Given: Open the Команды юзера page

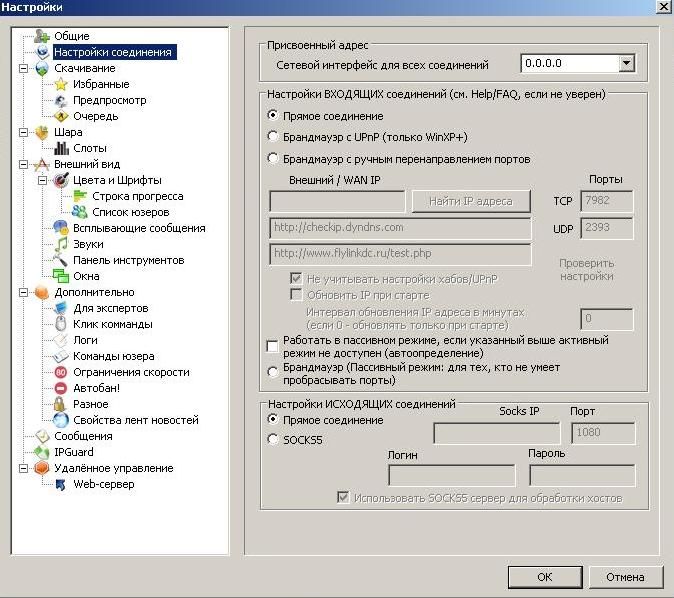Looking at the screenshot, I should 113,356.
